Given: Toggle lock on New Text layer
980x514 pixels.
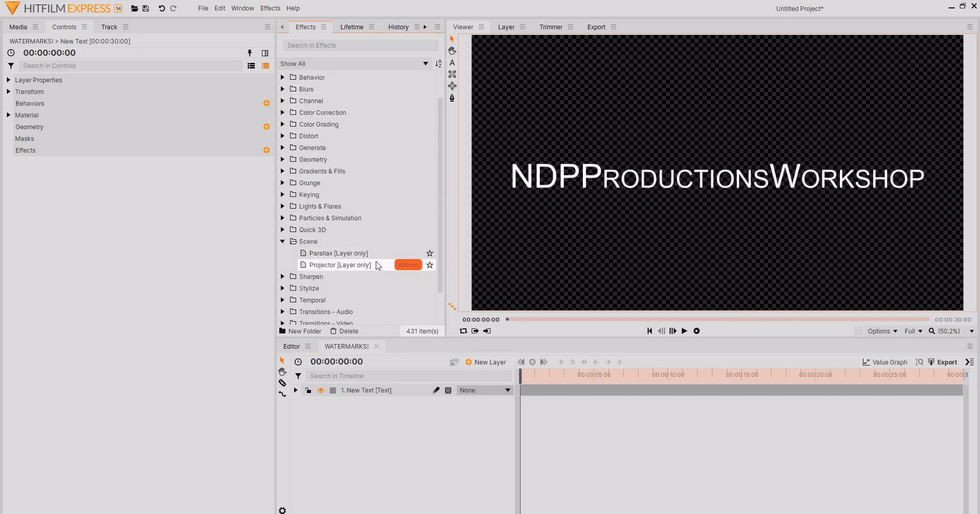Looking at the screenshot, I should coord(308,390).
